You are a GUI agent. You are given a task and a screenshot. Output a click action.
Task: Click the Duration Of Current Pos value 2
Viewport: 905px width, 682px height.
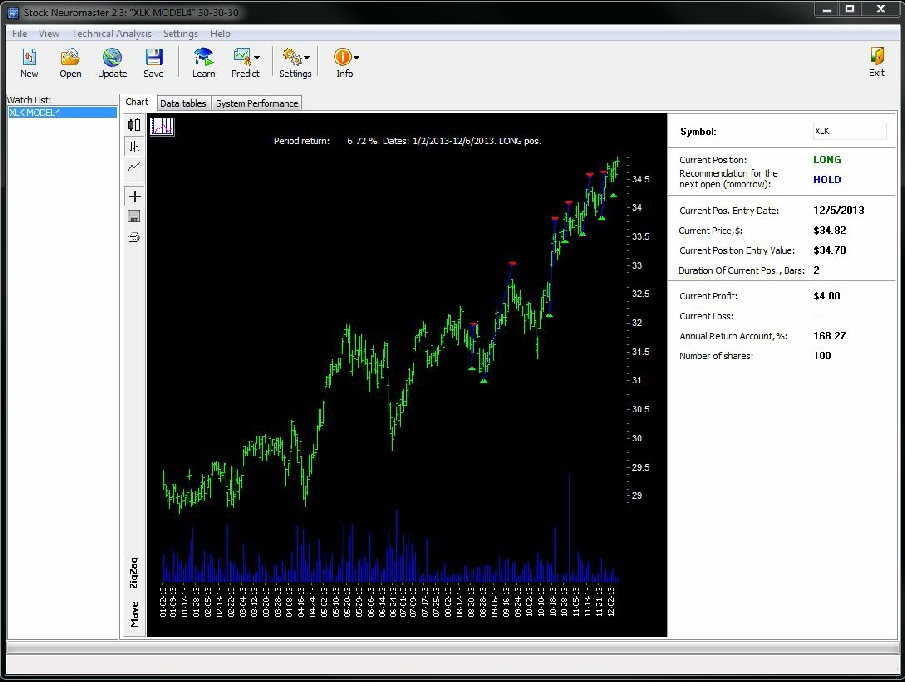point(816,270)
